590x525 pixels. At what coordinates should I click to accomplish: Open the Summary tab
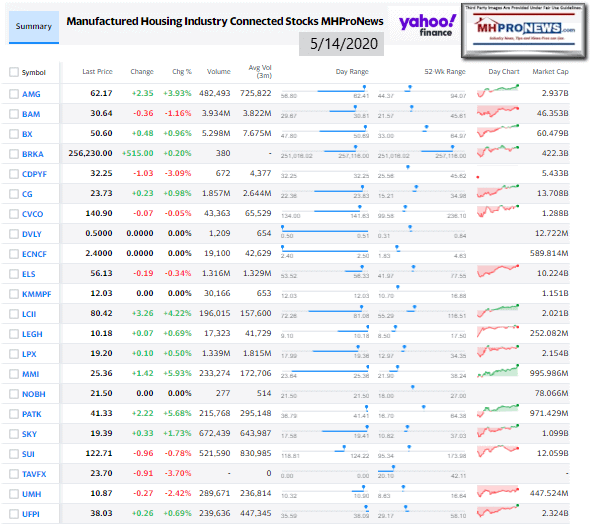[33, 27]
